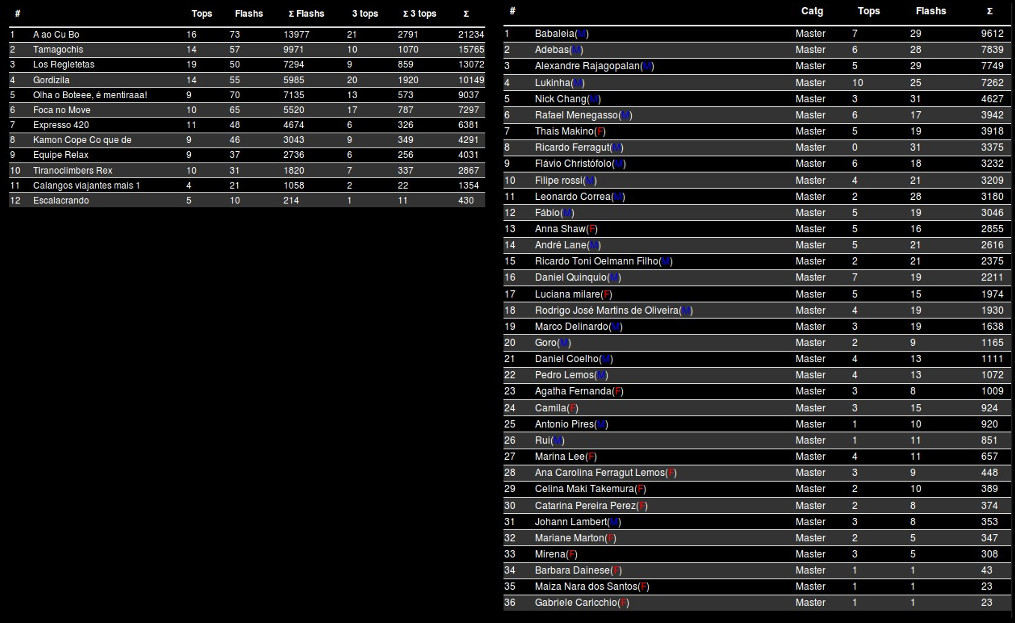Image resolution: width=1015 pixels, height=623 pixels.
Task: Click the red F marker beside Mirena
Action: point(571,554)
